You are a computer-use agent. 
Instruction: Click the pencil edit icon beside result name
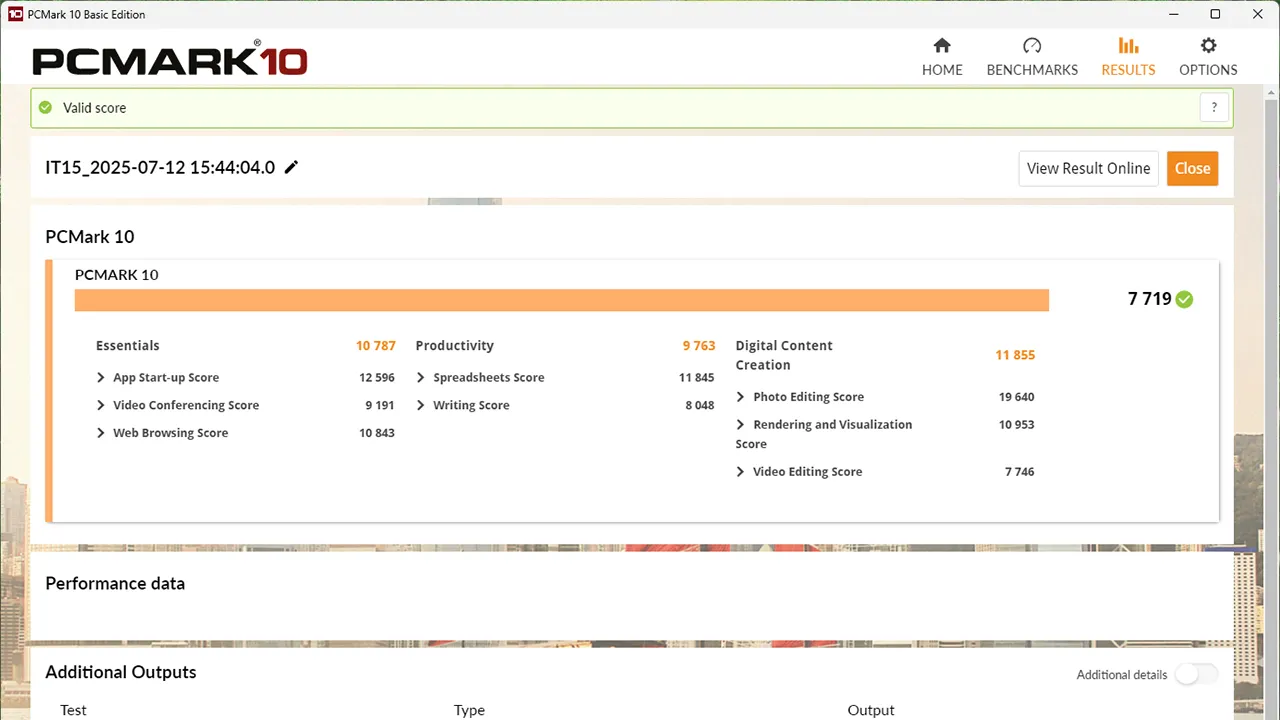291,167
